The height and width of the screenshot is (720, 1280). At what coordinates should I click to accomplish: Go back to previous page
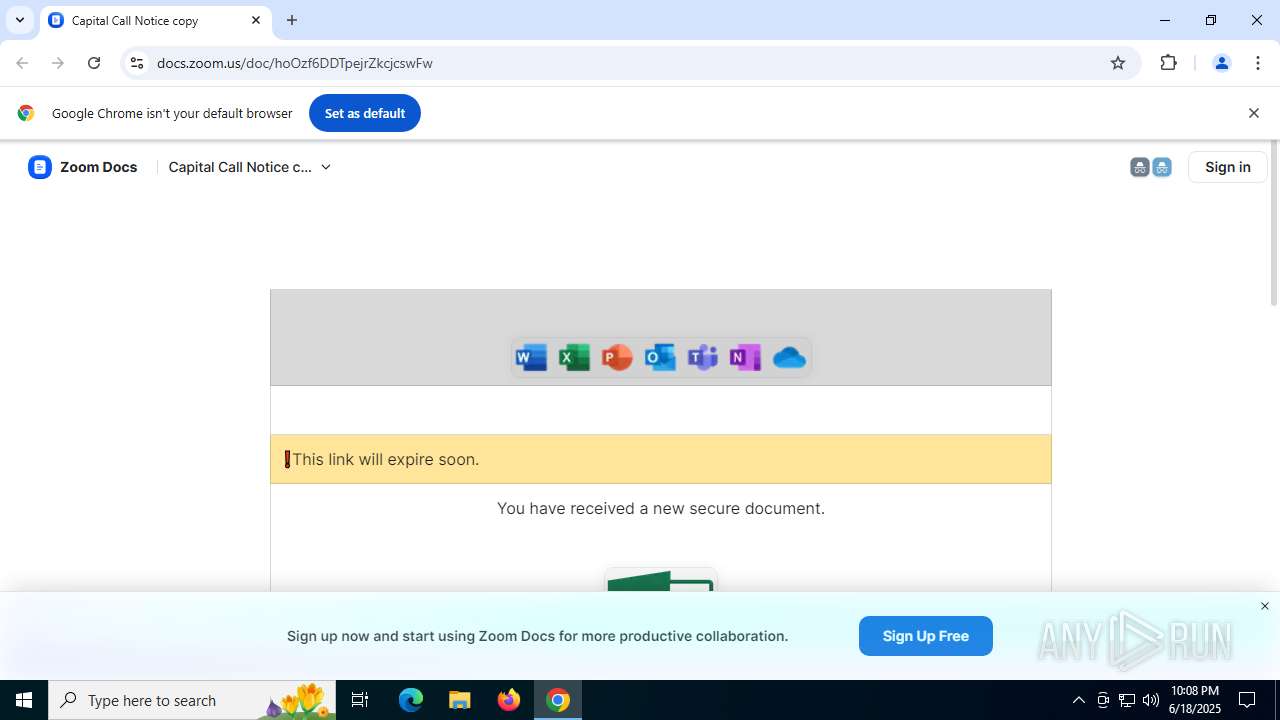[x=22, y=63]
